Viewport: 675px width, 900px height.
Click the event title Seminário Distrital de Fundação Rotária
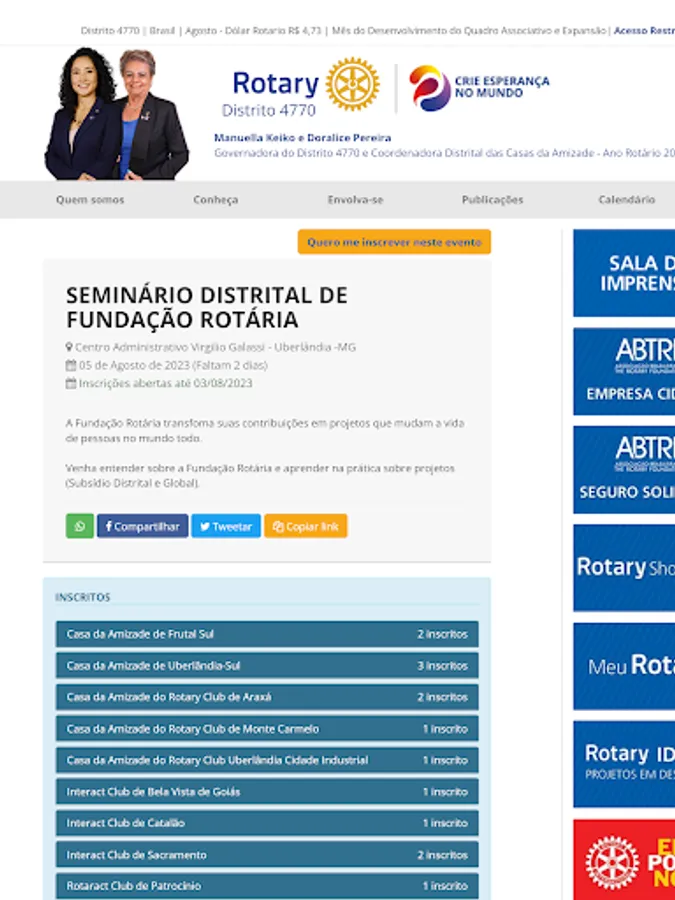pyautogui.click(x=207, y=307)
